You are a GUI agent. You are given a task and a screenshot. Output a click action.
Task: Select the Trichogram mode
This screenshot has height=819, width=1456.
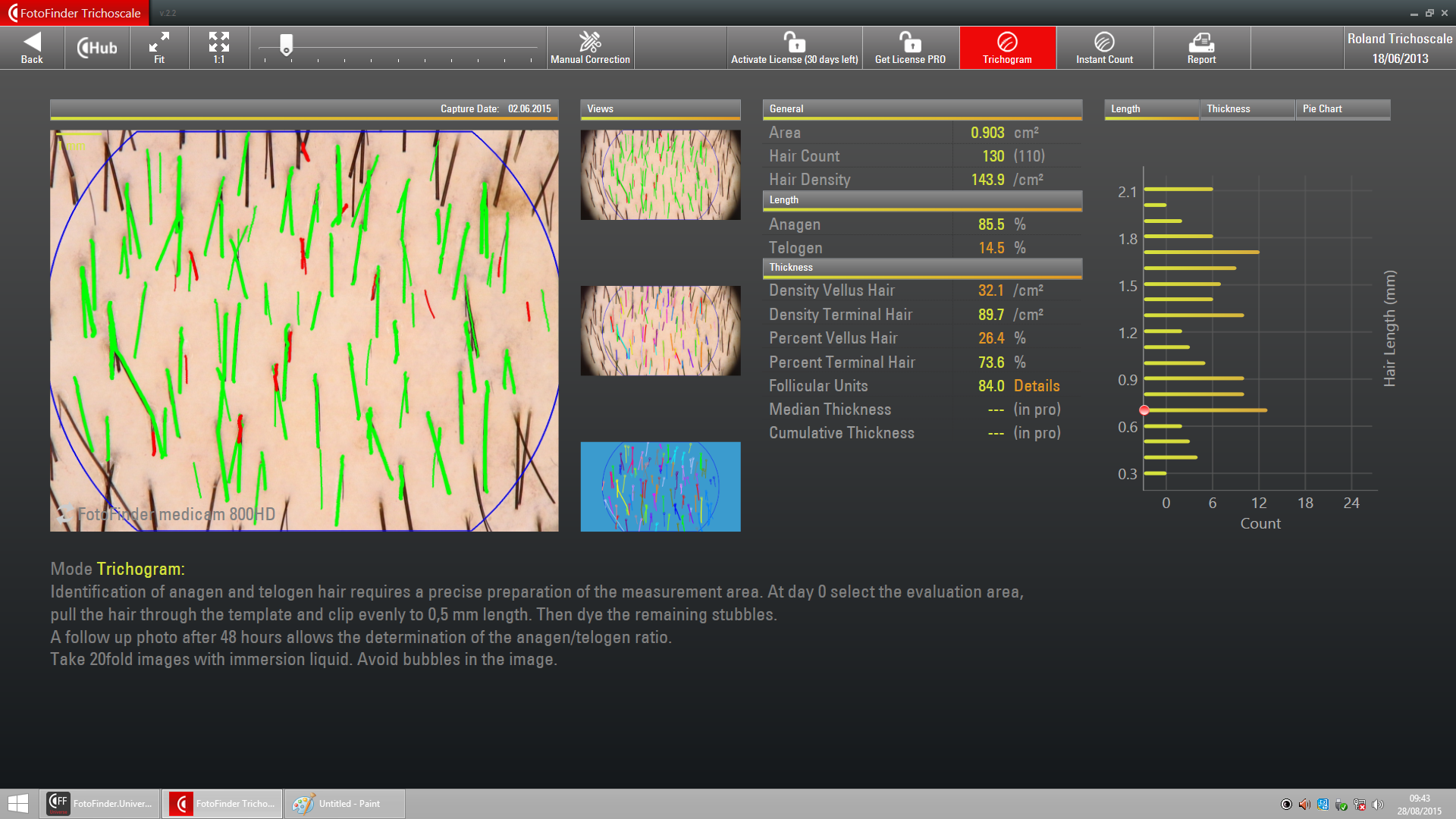click(1007, 48)
